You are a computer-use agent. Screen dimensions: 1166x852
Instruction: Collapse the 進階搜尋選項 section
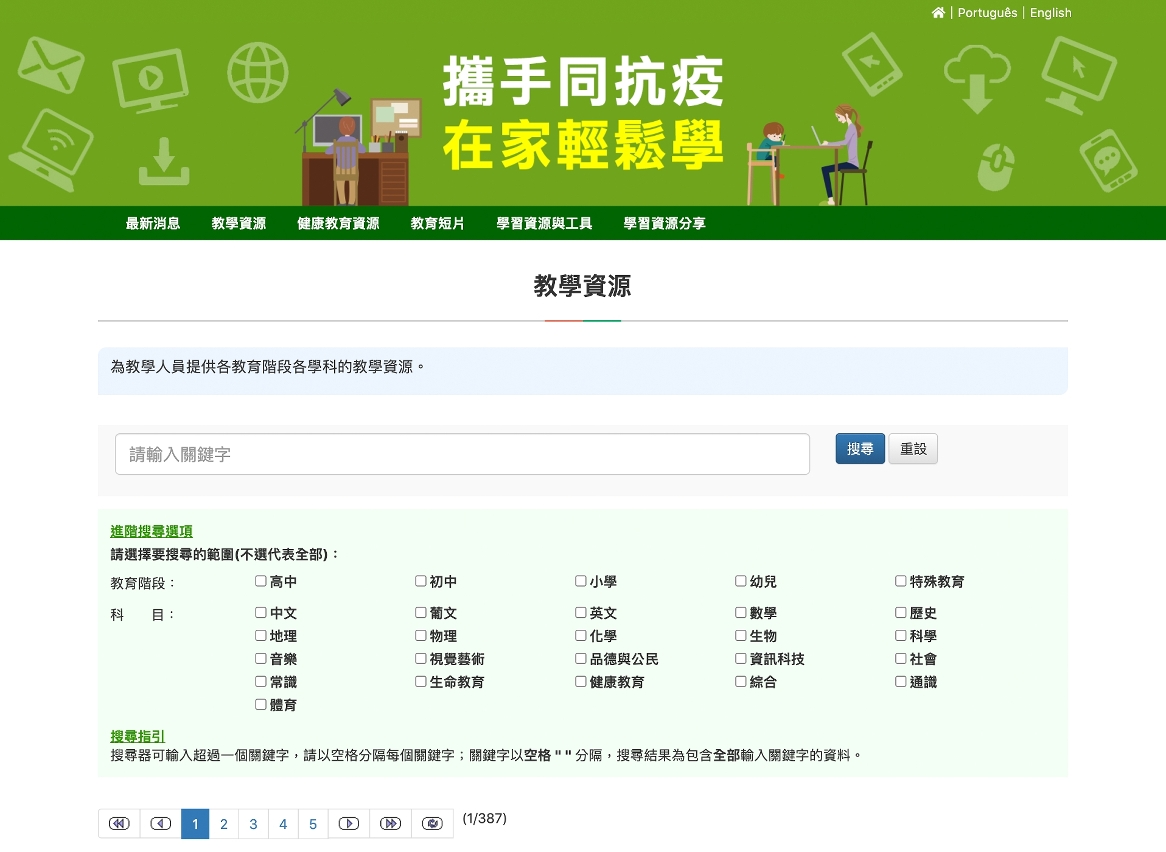coord(151,532)
